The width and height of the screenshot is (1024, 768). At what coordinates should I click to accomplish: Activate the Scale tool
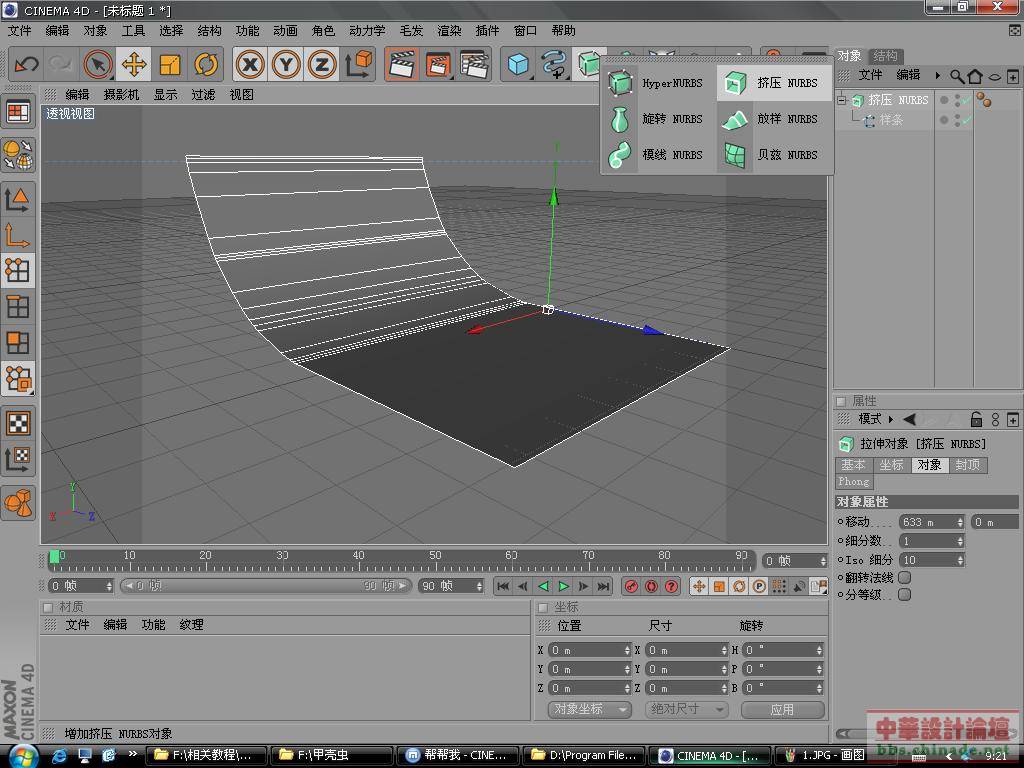click(x=170, y=65)
